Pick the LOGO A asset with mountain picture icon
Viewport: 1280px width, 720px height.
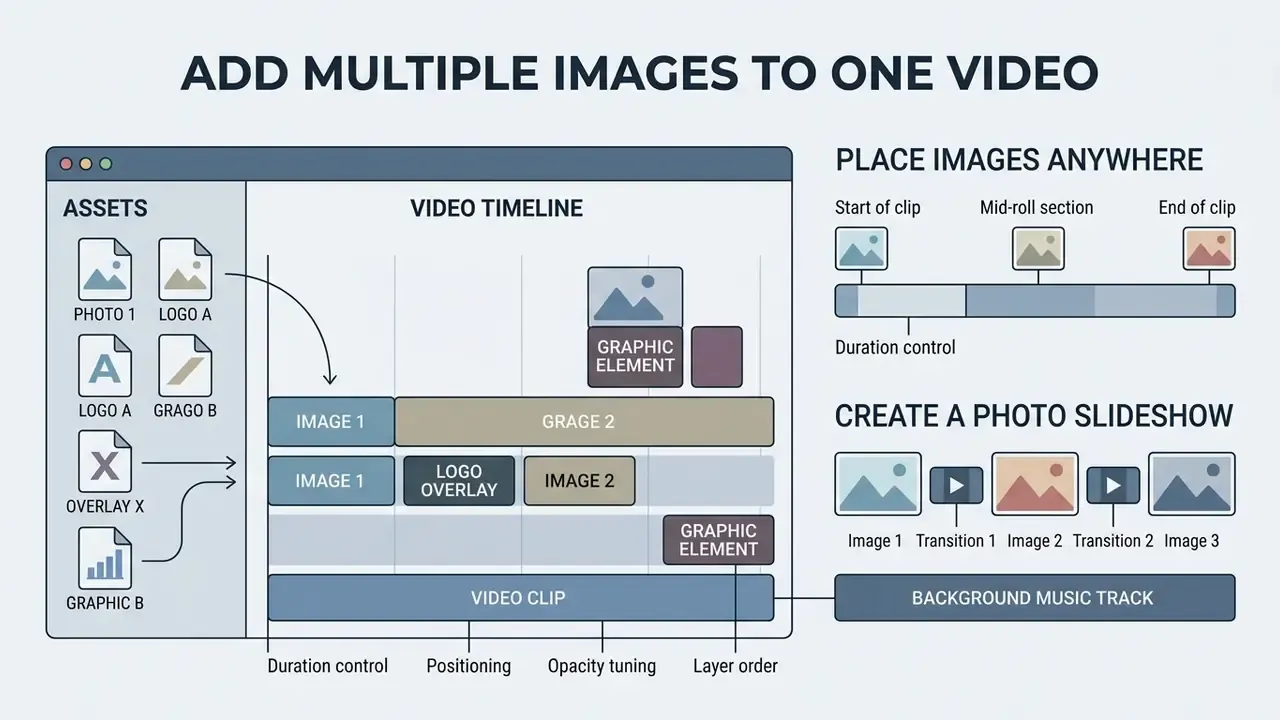(x=185, y=270)
